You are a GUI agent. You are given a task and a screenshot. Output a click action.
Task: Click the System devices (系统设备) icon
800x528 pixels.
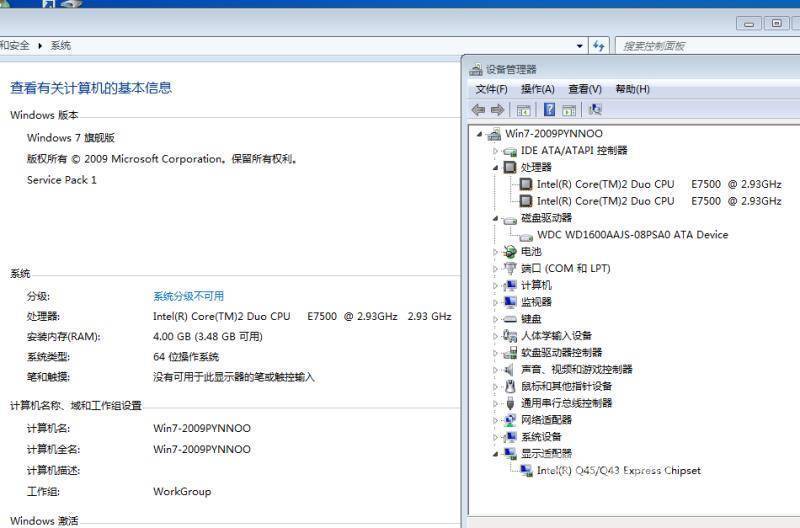click(510, 437)
